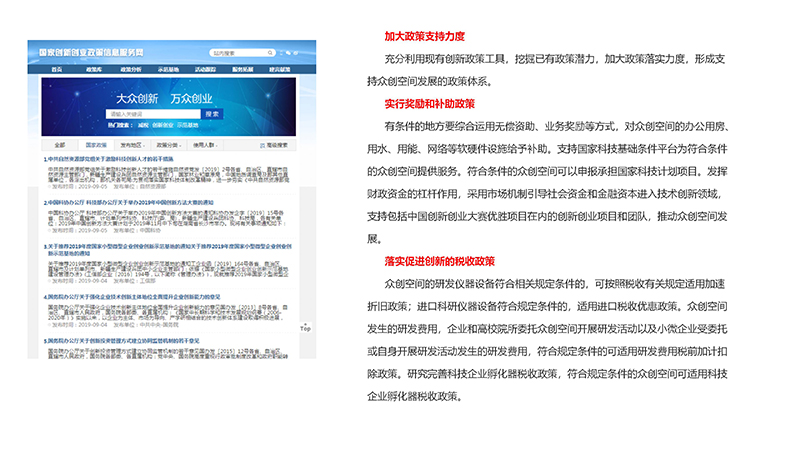Image resolution: width=800 pixels, height=450 pixels.
Task: Click hot search link 示范基地 under search box
Action: point(187,126)
